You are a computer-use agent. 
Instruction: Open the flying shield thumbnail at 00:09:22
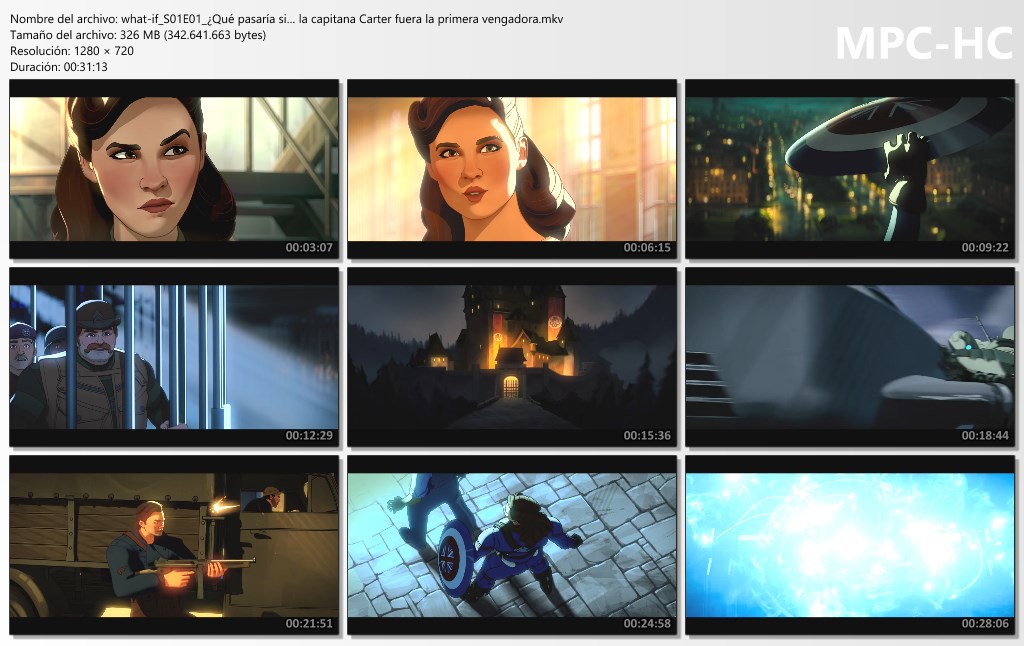(850, 169)
